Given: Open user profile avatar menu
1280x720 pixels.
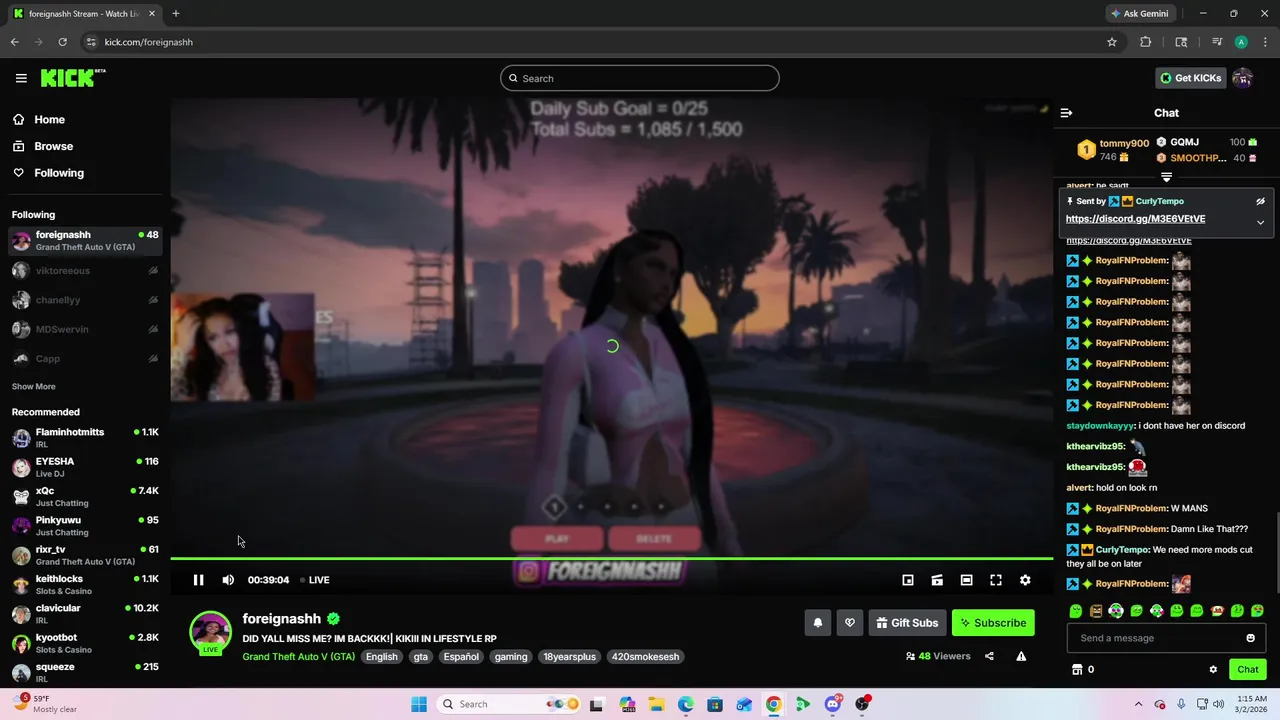Looking at the screenshot, I should pos(1243,78).
